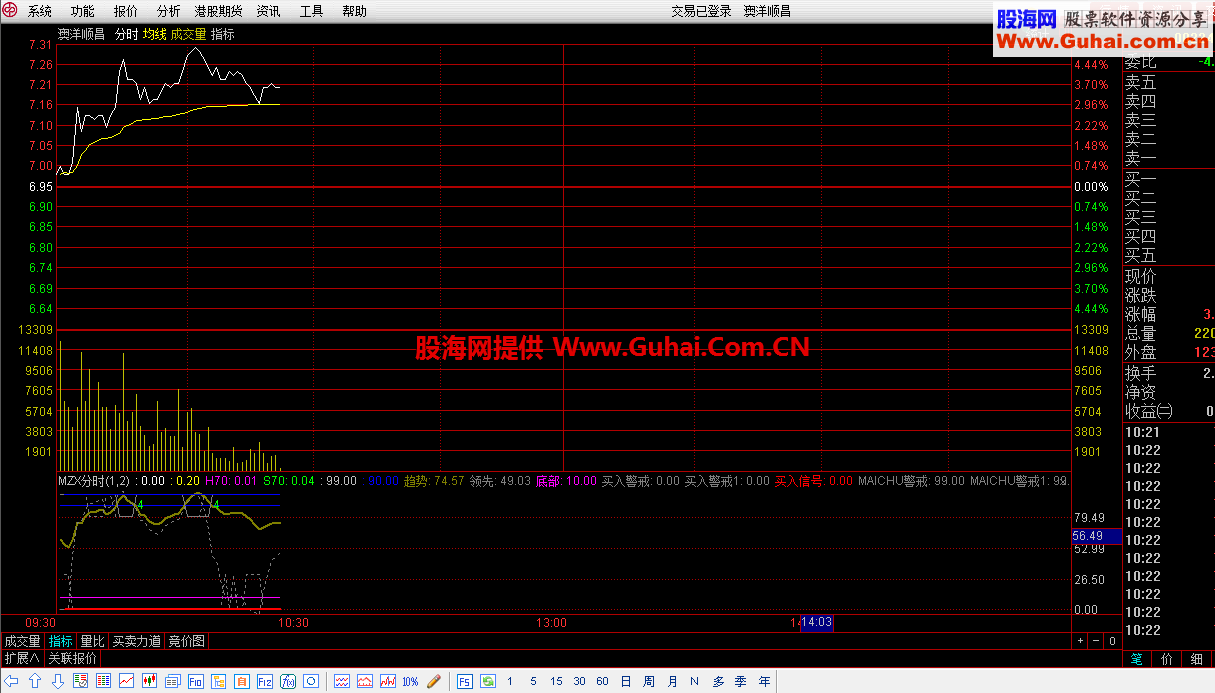This screenshot has height=693, width=1215.
Task: Click the 0 reset button
Action: coord(1111,641)
